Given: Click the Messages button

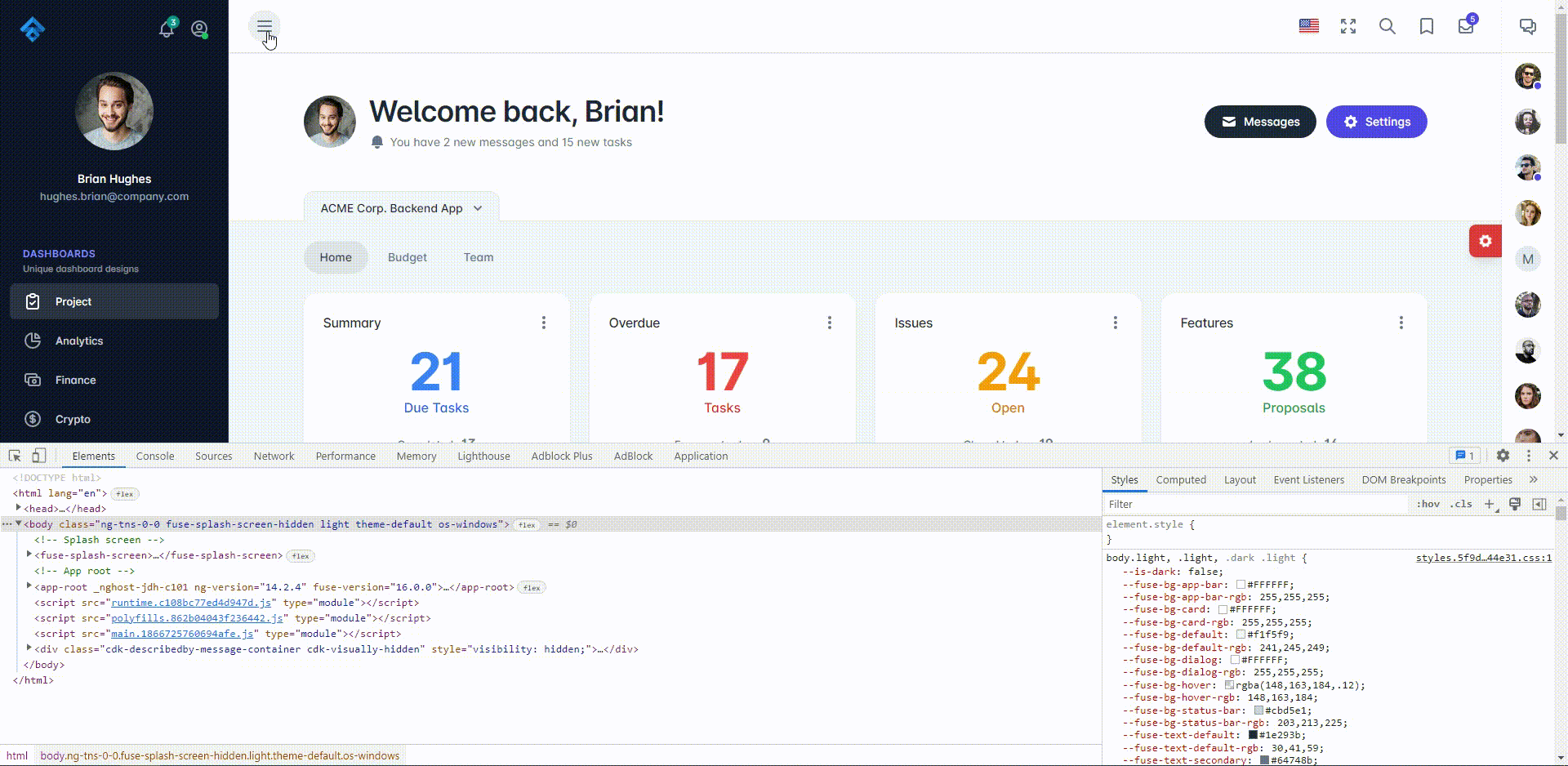Looking at the screenshot, I should pos(1260,122).
